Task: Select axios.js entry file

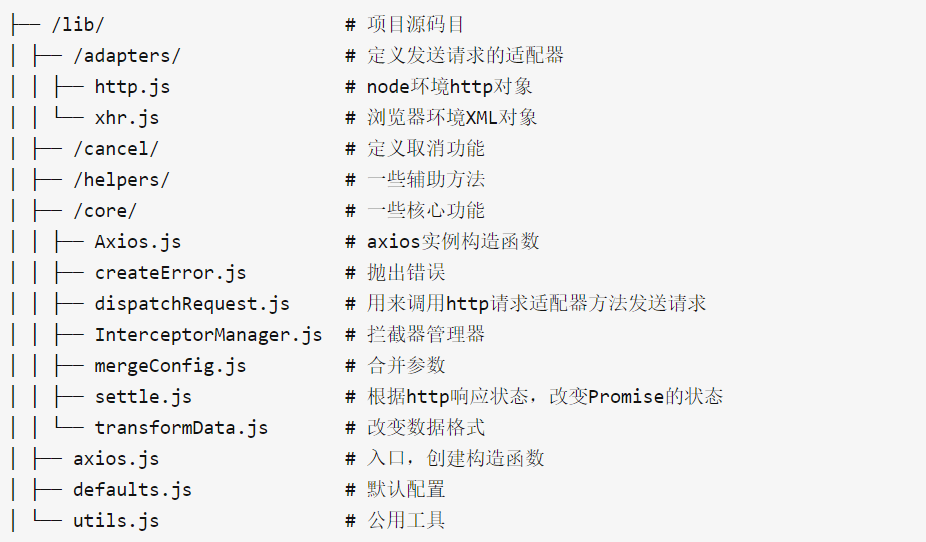Action: tap(116, 459)
